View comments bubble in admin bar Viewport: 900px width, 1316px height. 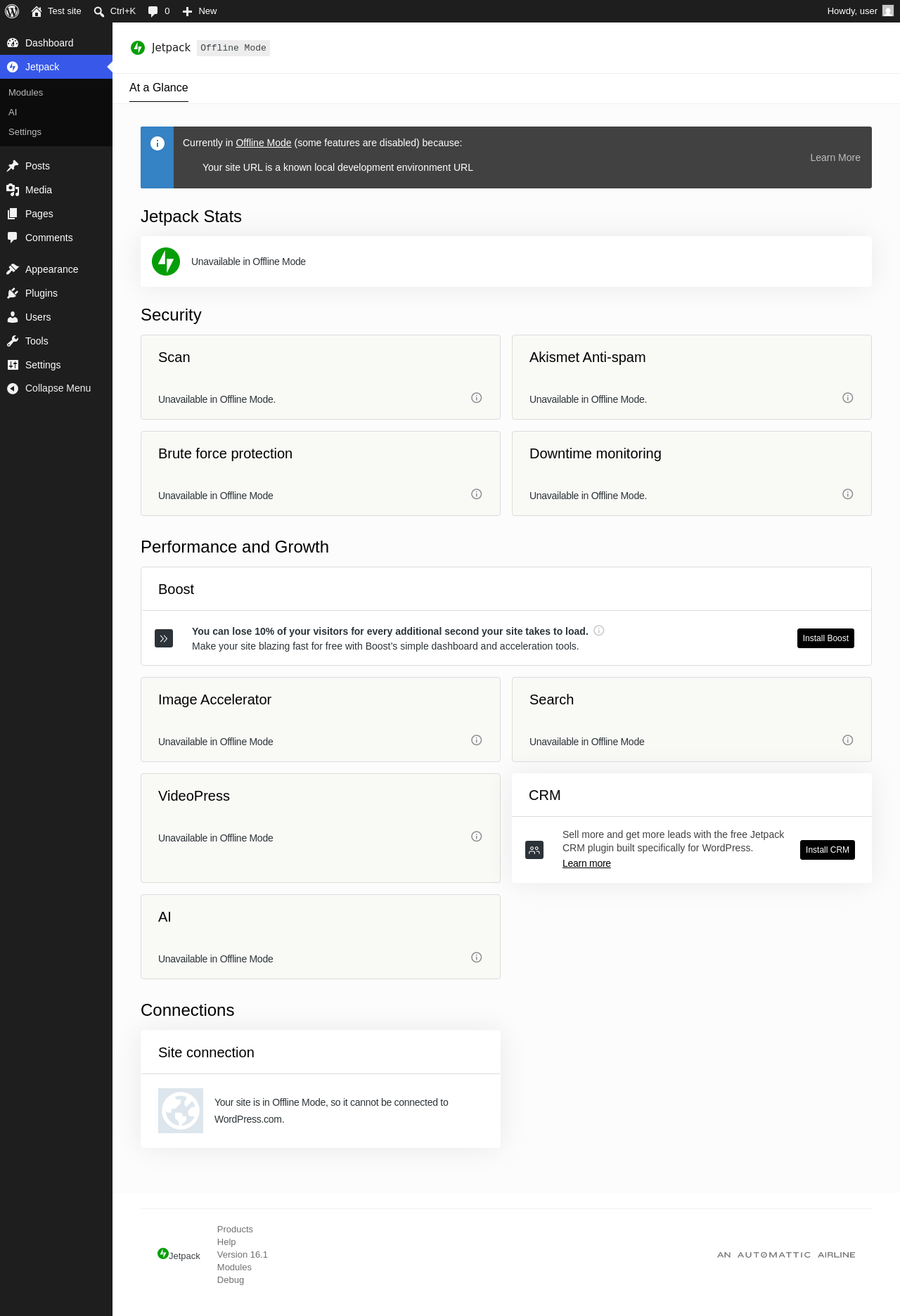[159, 11]
